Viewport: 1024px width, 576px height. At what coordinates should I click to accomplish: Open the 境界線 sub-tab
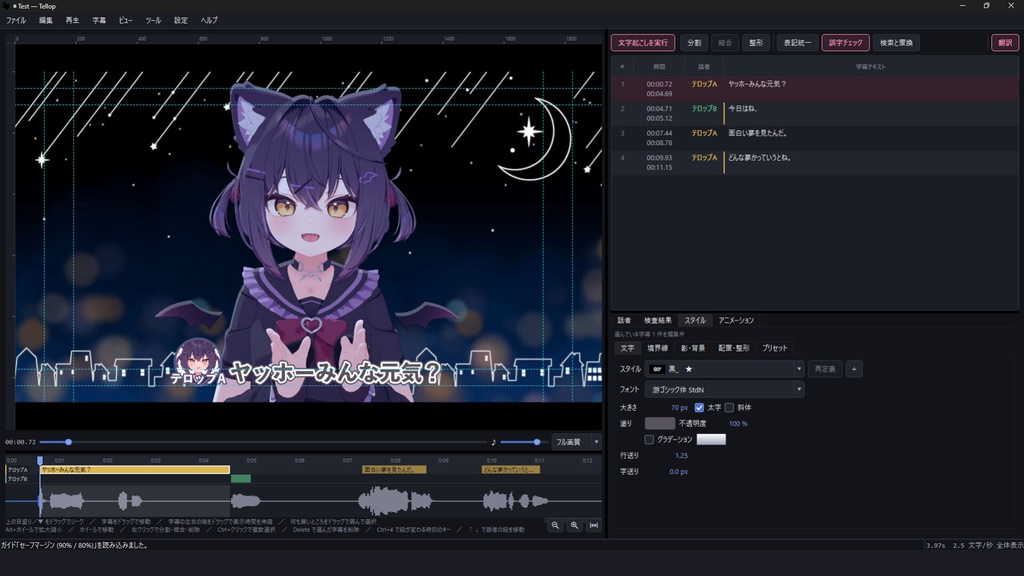(657, 348)
